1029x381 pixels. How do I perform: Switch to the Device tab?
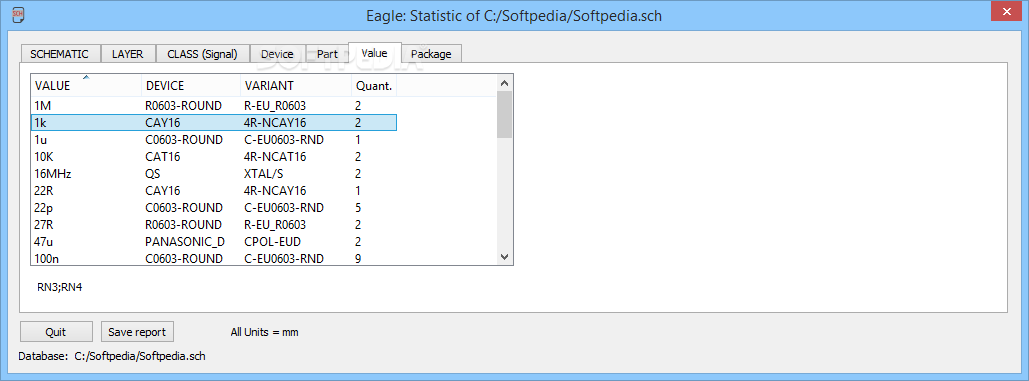pyautogui.click(x=277, y=54)
